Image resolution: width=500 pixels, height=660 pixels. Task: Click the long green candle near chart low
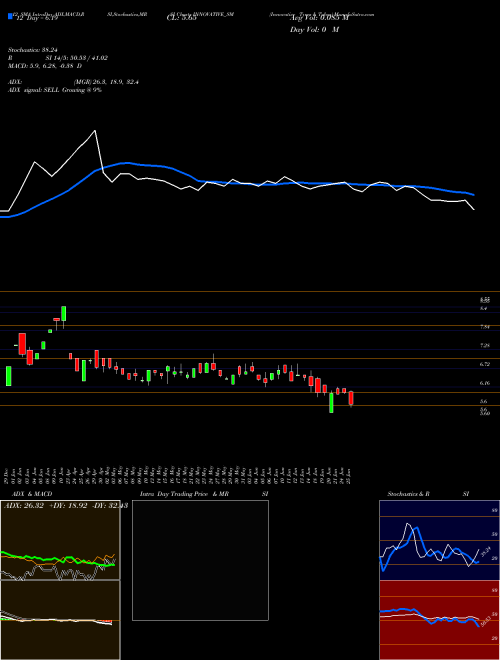click(x=331, y=402)
